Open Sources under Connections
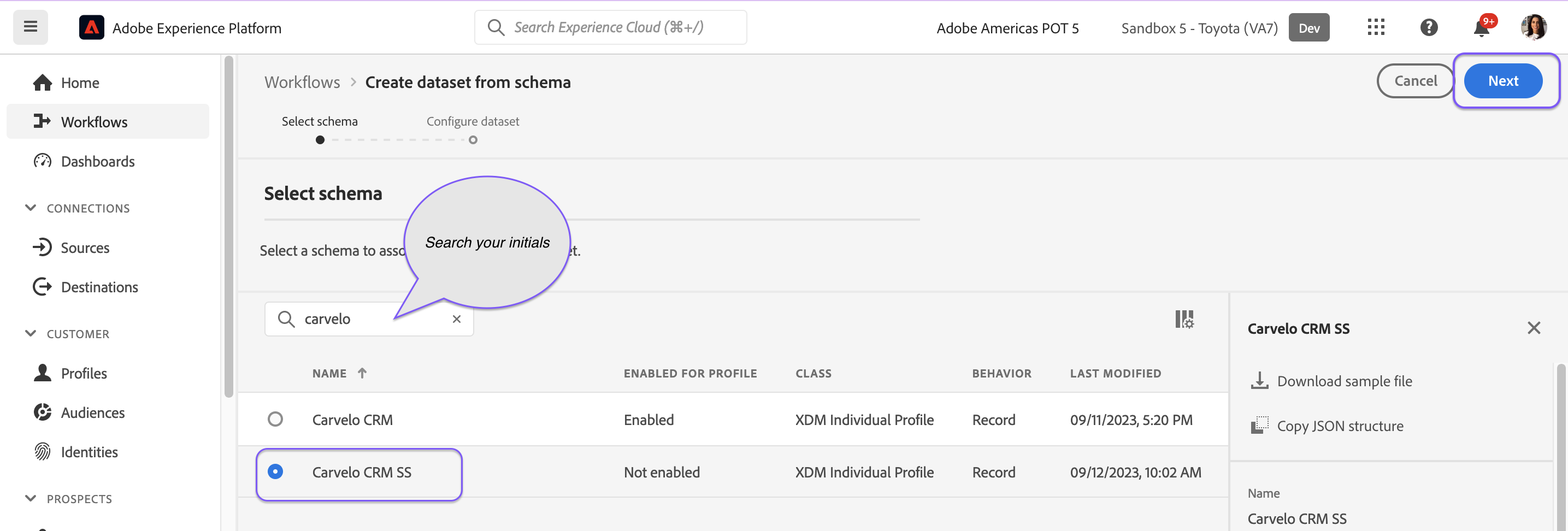The image size is (1568, 531). pyautogui.click(x=108, y=247)
